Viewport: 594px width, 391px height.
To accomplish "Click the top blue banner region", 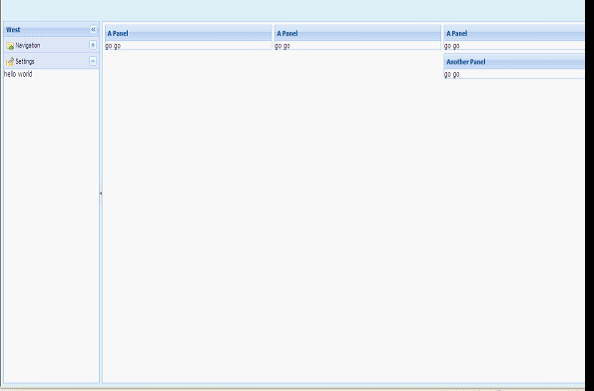I will [292, 10].
